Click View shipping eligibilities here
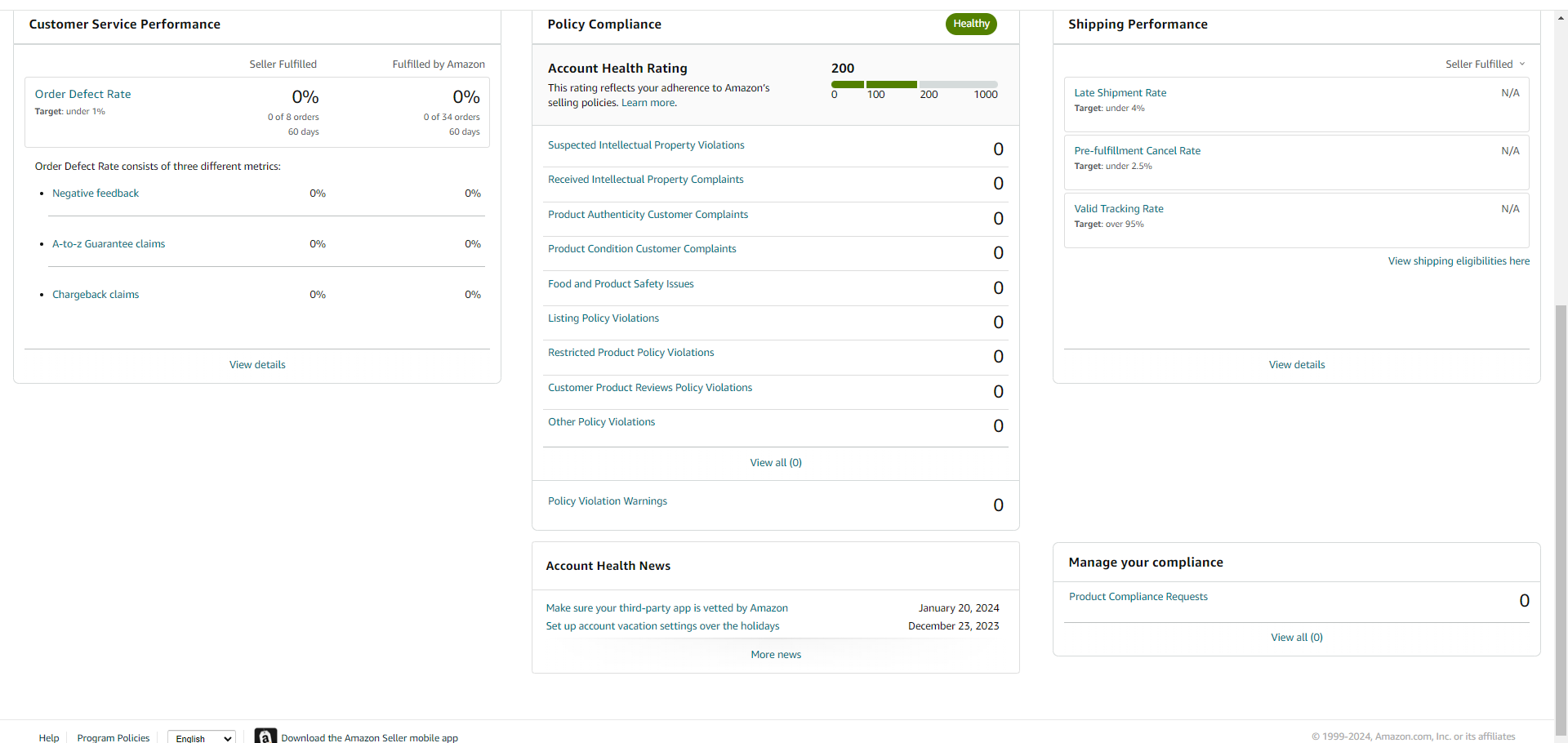The image size is (1568, 743). point(1459,261)
